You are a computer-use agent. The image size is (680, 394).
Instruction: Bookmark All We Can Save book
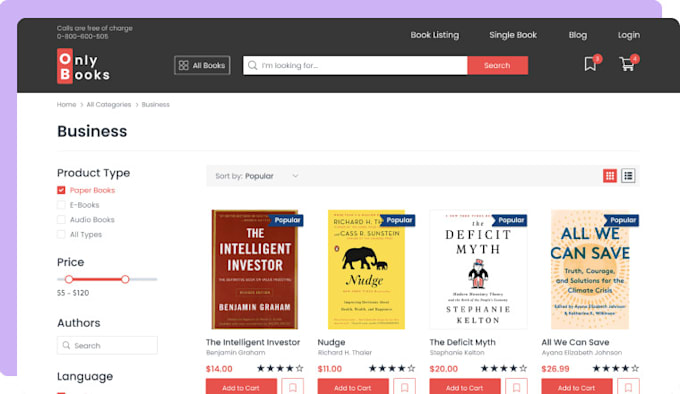(x=628, y=387)
